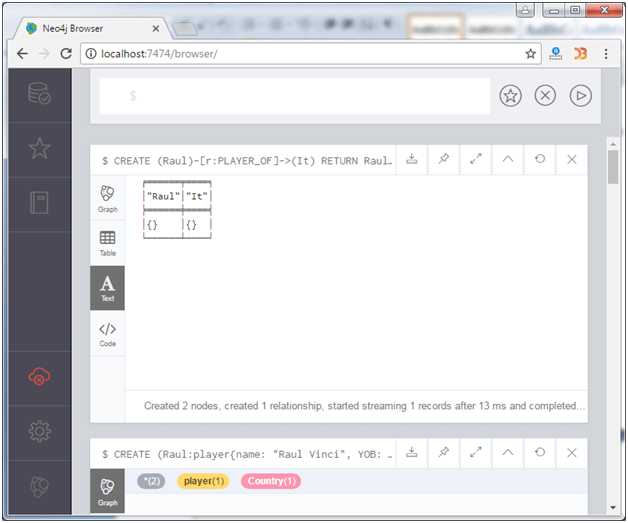Open the About Neo4j icon at sidebar bottom
This screenshot has width=628, height=523.
[39, 486]
